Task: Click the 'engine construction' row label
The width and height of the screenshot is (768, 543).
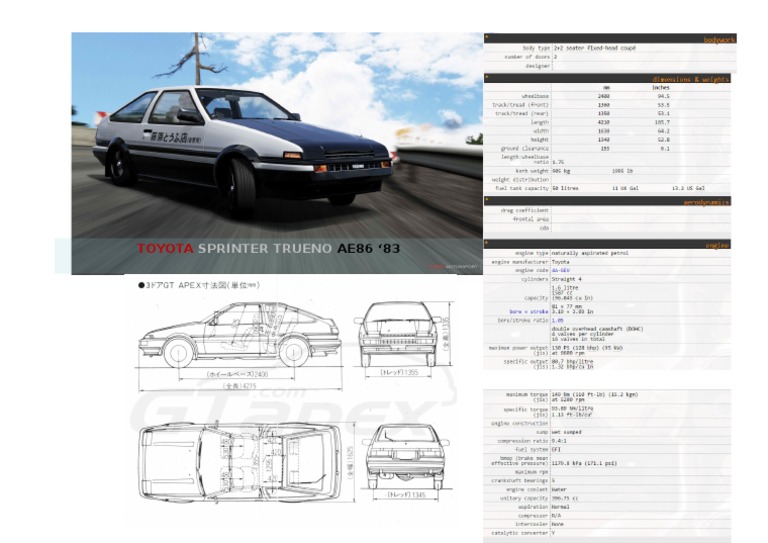Action: 520,424
